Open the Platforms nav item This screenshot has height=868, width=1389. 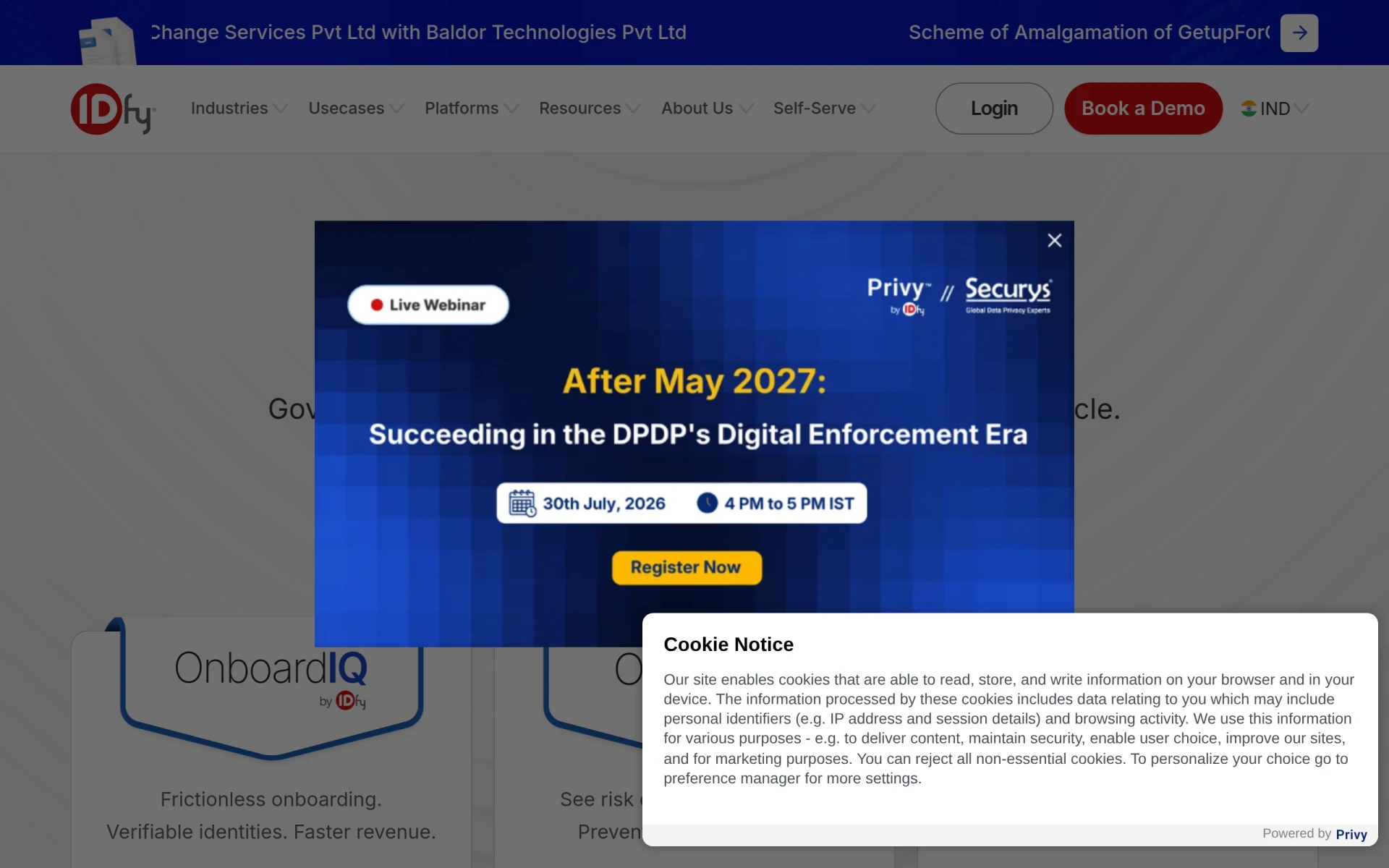tap(462, 109)
